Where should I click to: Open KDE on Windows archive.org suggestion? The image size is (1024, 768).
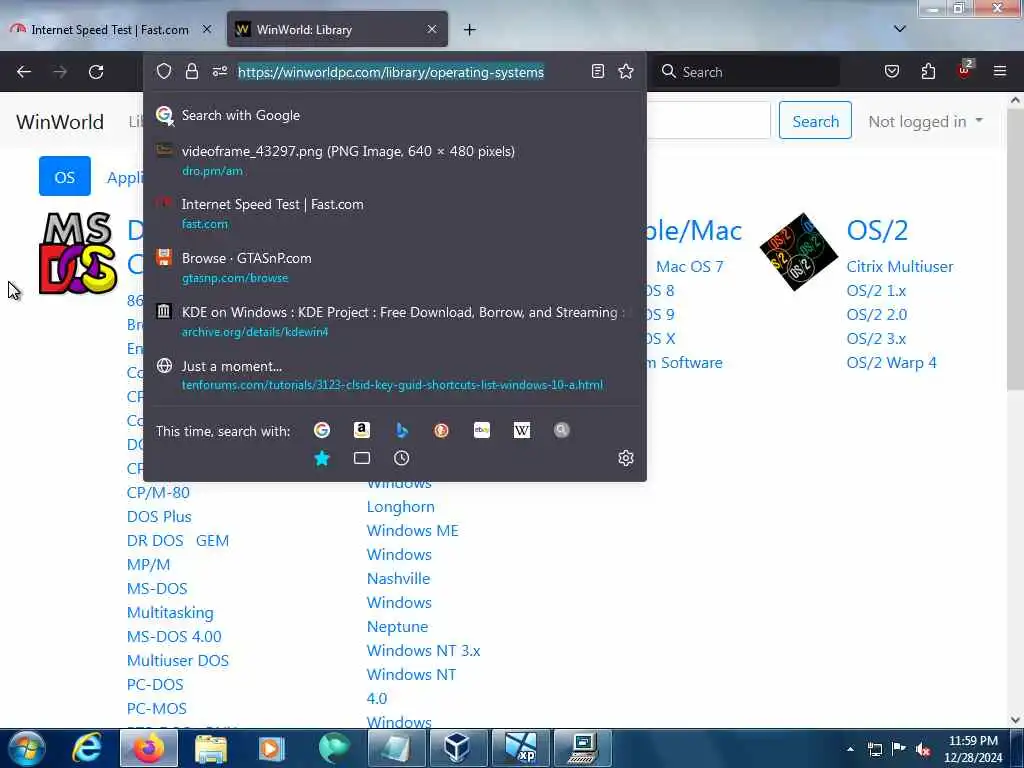coord(394,321)
